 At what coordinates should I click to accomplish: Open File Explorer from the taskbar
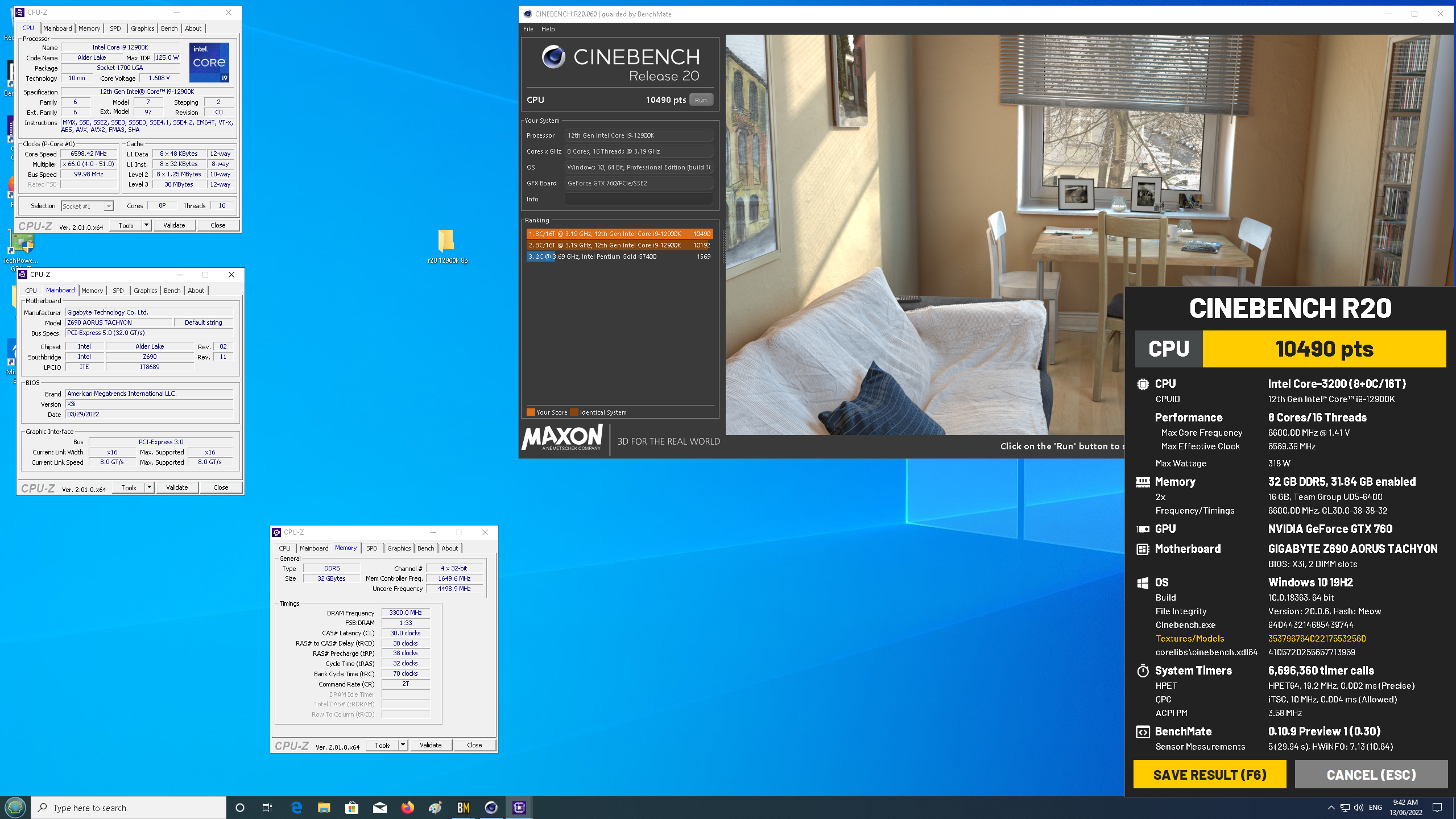tap(324, 808)
